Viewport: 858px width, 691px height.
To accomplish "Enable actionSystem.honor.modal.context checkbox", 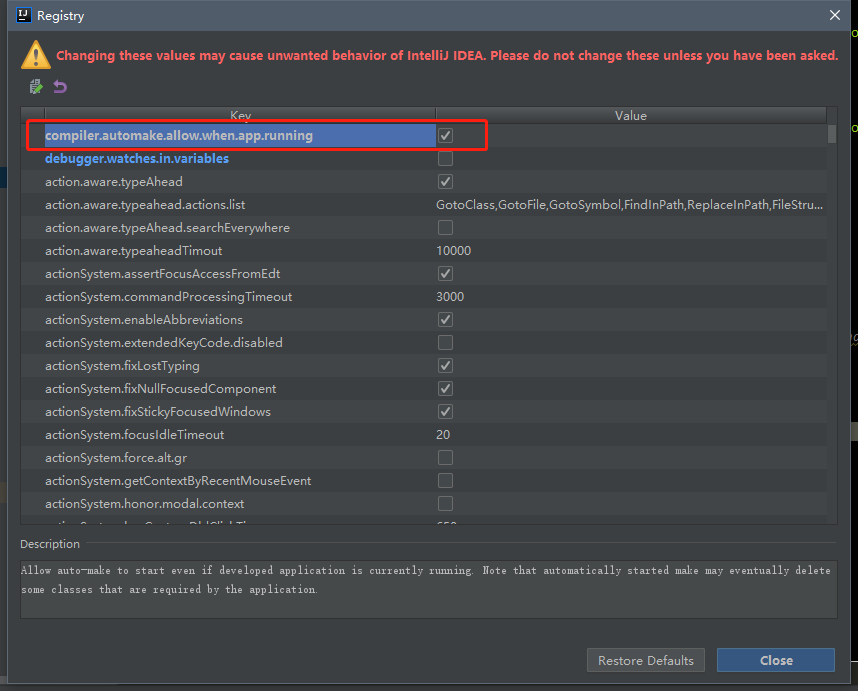I will click(x=445, y=503).
